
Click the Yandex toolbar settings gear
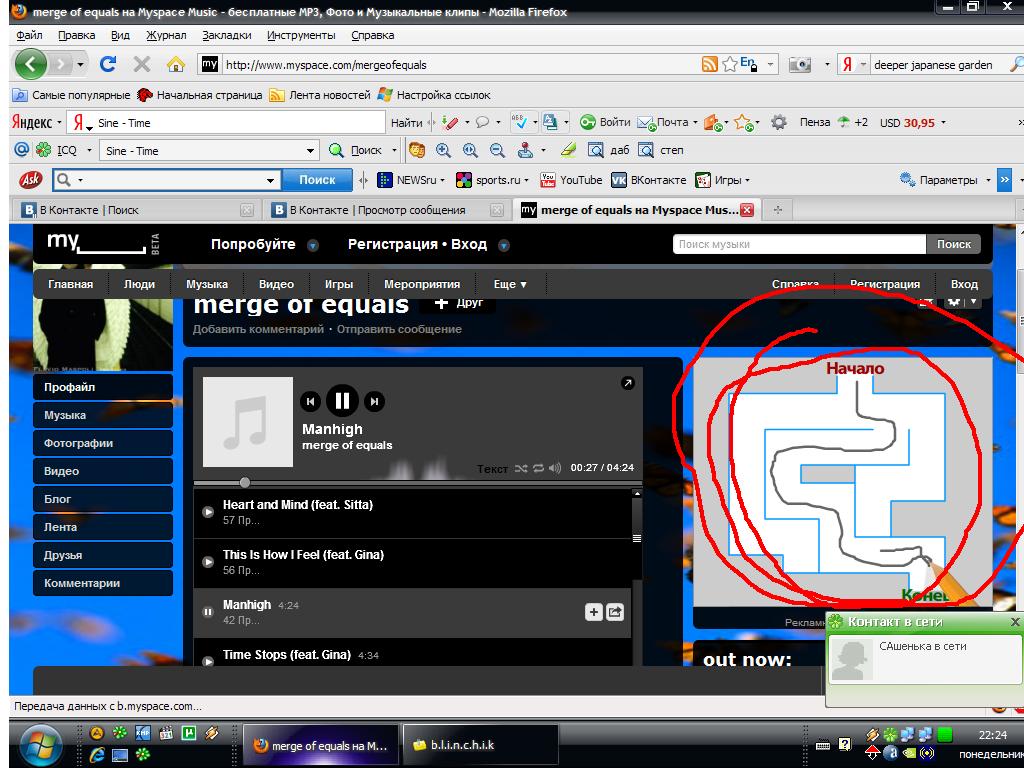pos(778,122)
